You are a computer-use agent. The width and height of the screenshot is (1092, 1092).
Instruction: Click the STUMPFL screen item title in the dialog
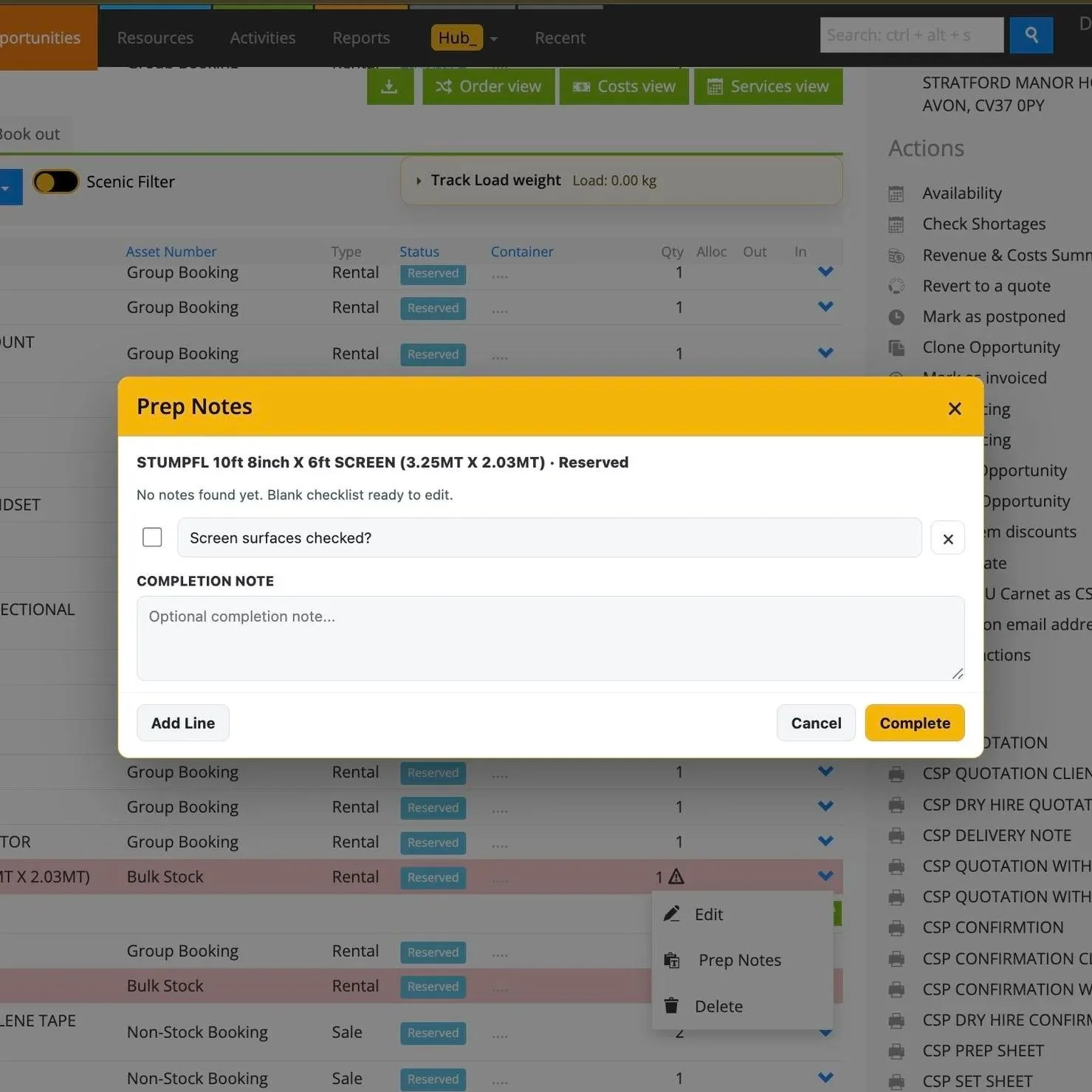click(382, 462)
